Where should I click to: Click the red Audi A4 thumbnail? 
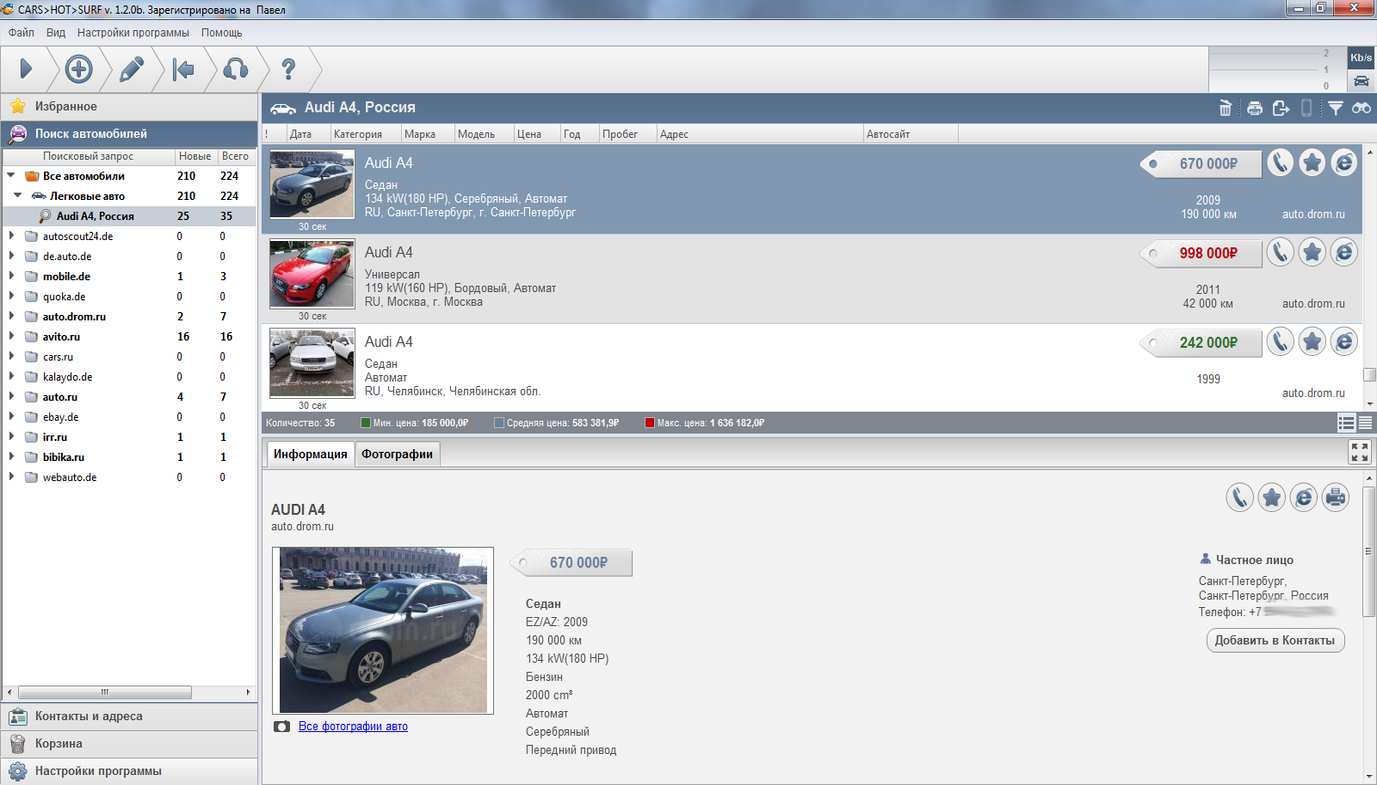312,274
